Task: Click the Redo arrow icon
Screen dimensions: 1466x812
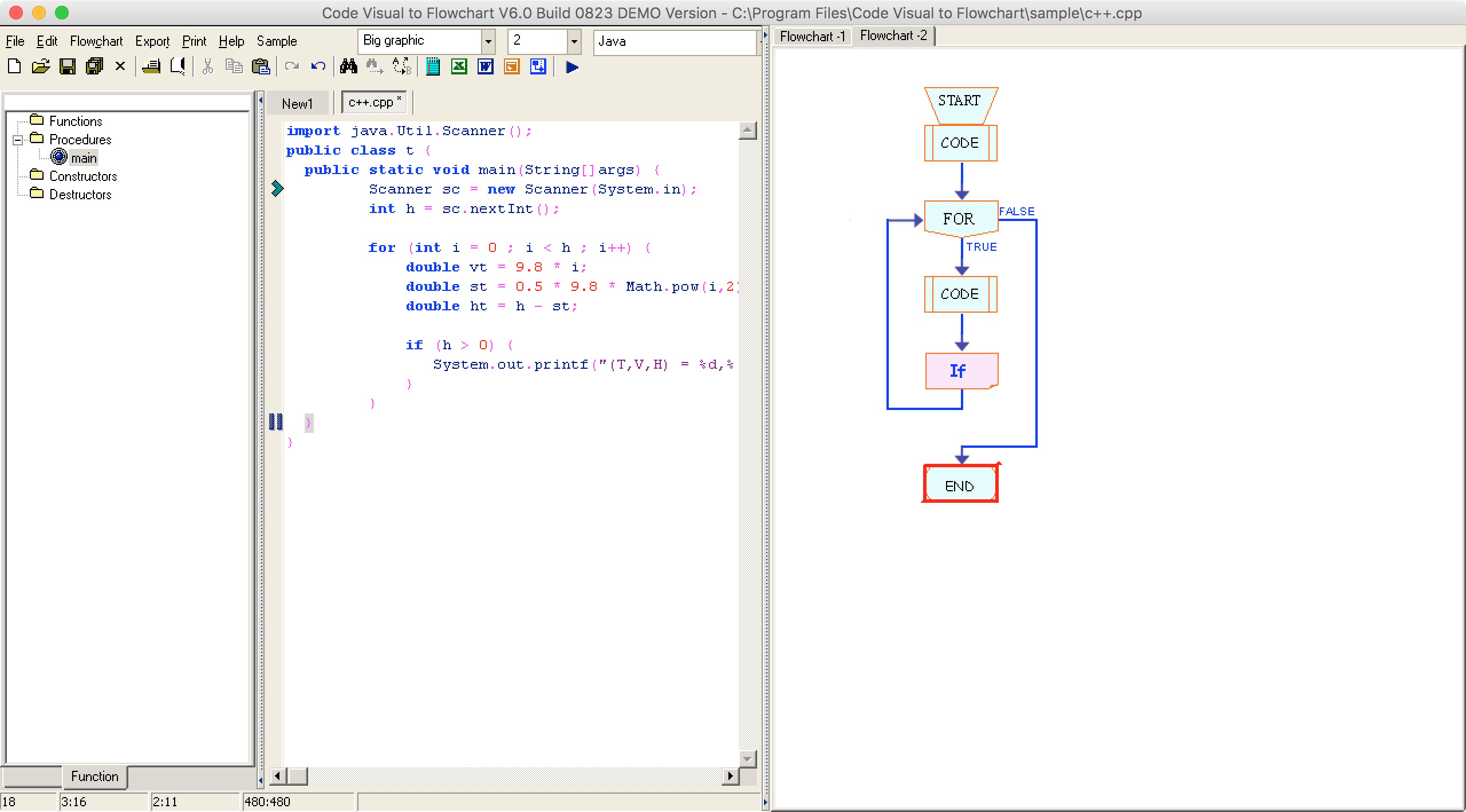Action: 292,67
